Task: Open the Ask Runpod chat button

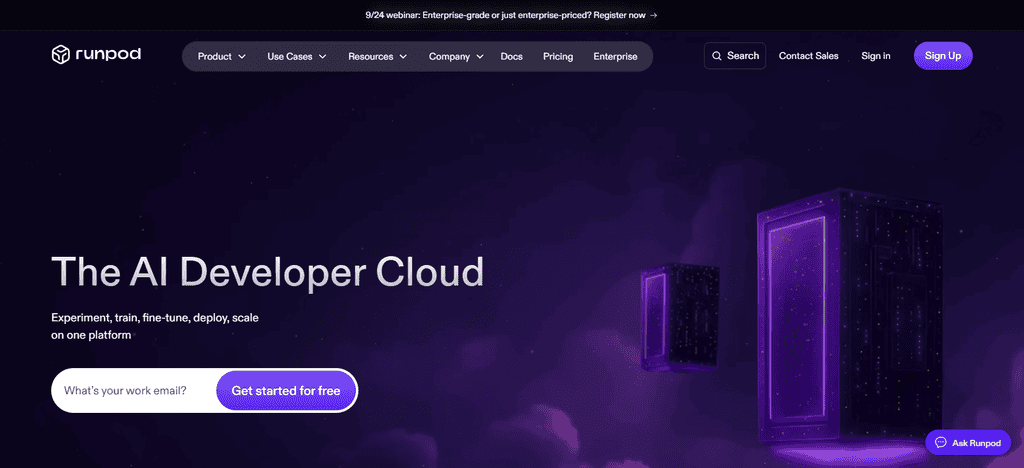Action: coord(968,443)
